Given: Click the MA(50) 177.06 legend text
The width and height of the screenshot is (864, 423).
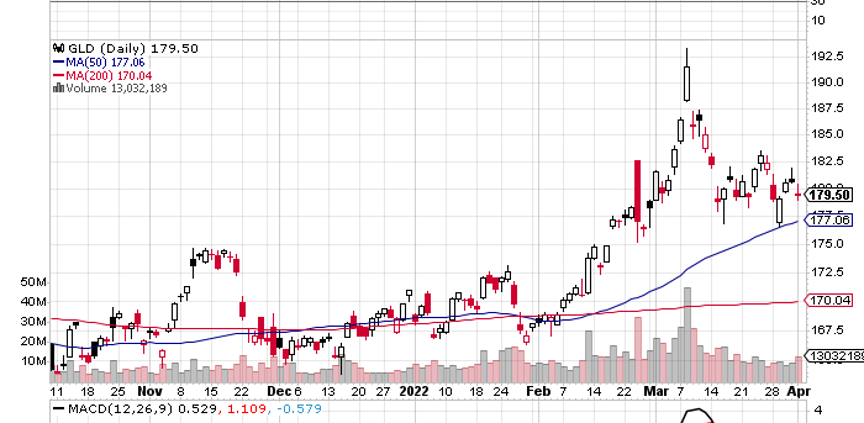Looking at the screenshot, I should coord(108,61).
